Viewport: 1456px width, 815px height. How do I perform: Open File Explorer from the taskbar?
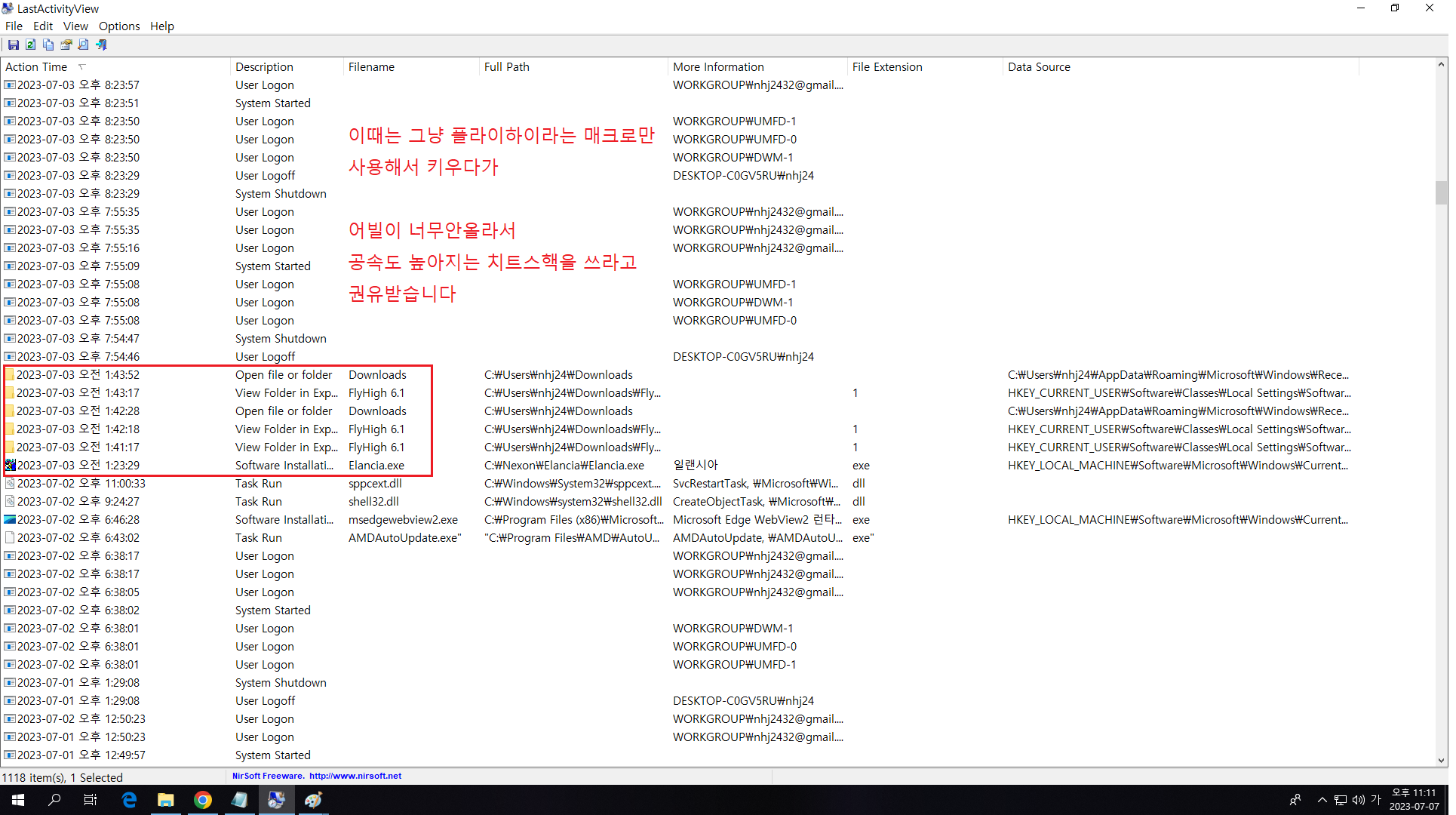point(165,800)
